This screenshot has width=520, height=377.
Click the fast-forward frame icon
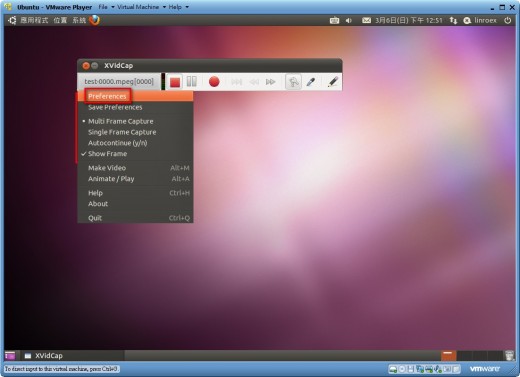pyautogui.click(x=270, y=82)
